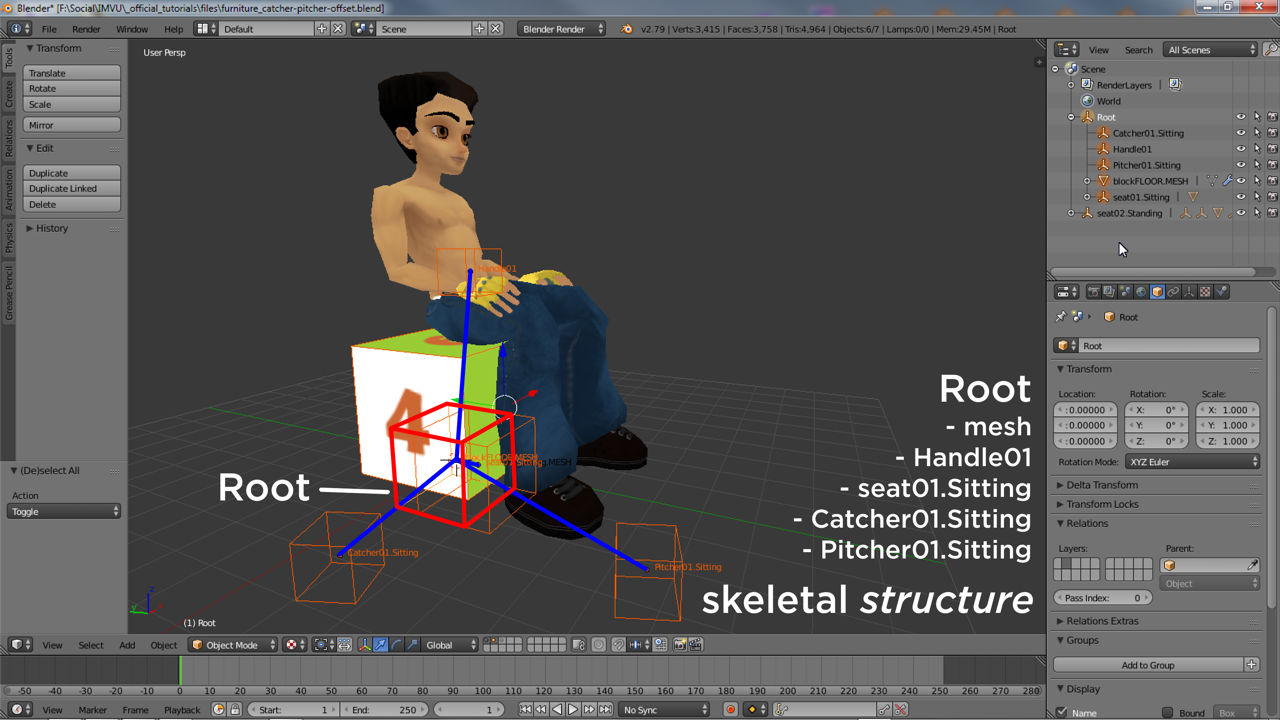Viewport: 1280px width, 720px height.
Task: Click the delete keyframes crossed key icon
Action: pos(902,710)
